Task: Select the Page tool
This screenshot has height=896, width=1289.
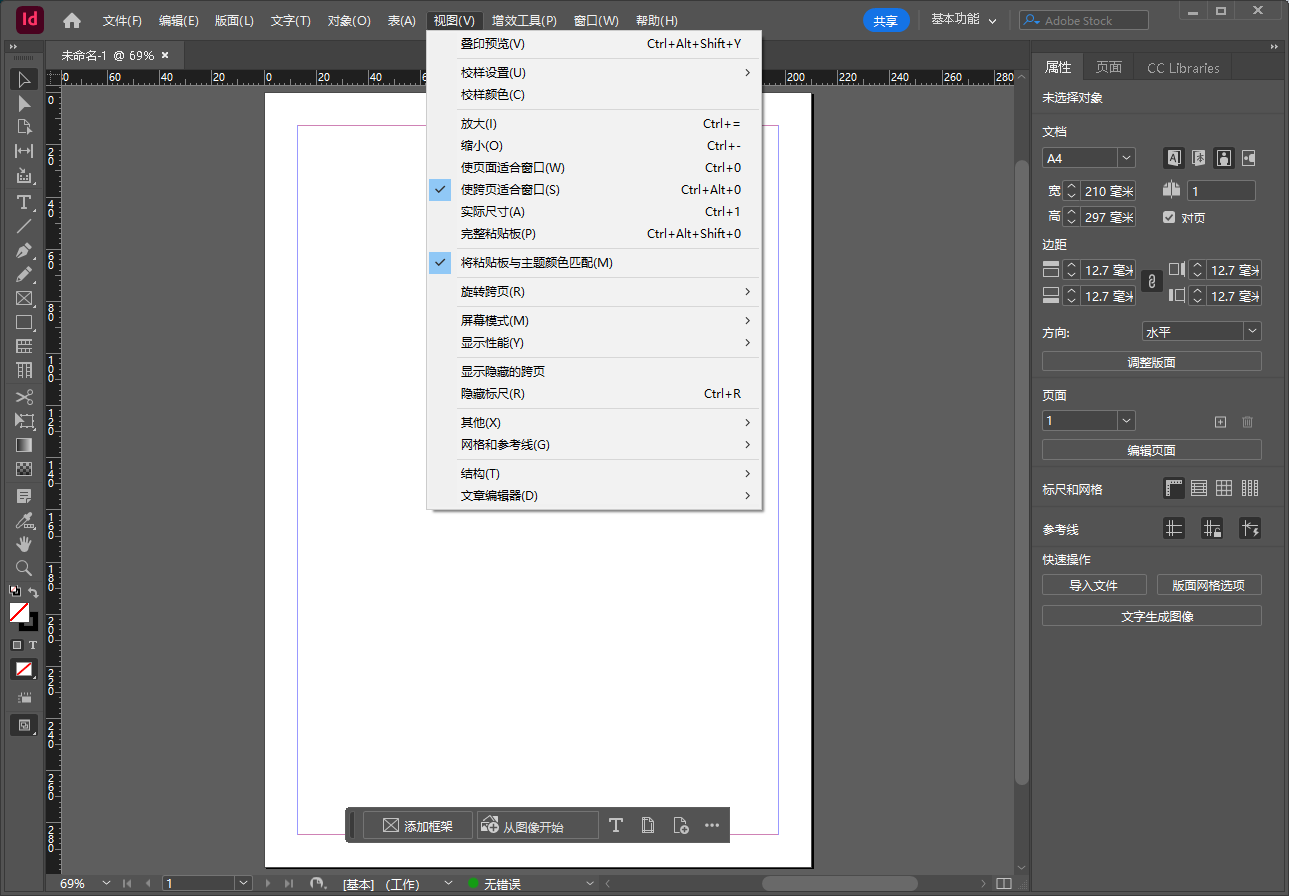Action: 24,128
